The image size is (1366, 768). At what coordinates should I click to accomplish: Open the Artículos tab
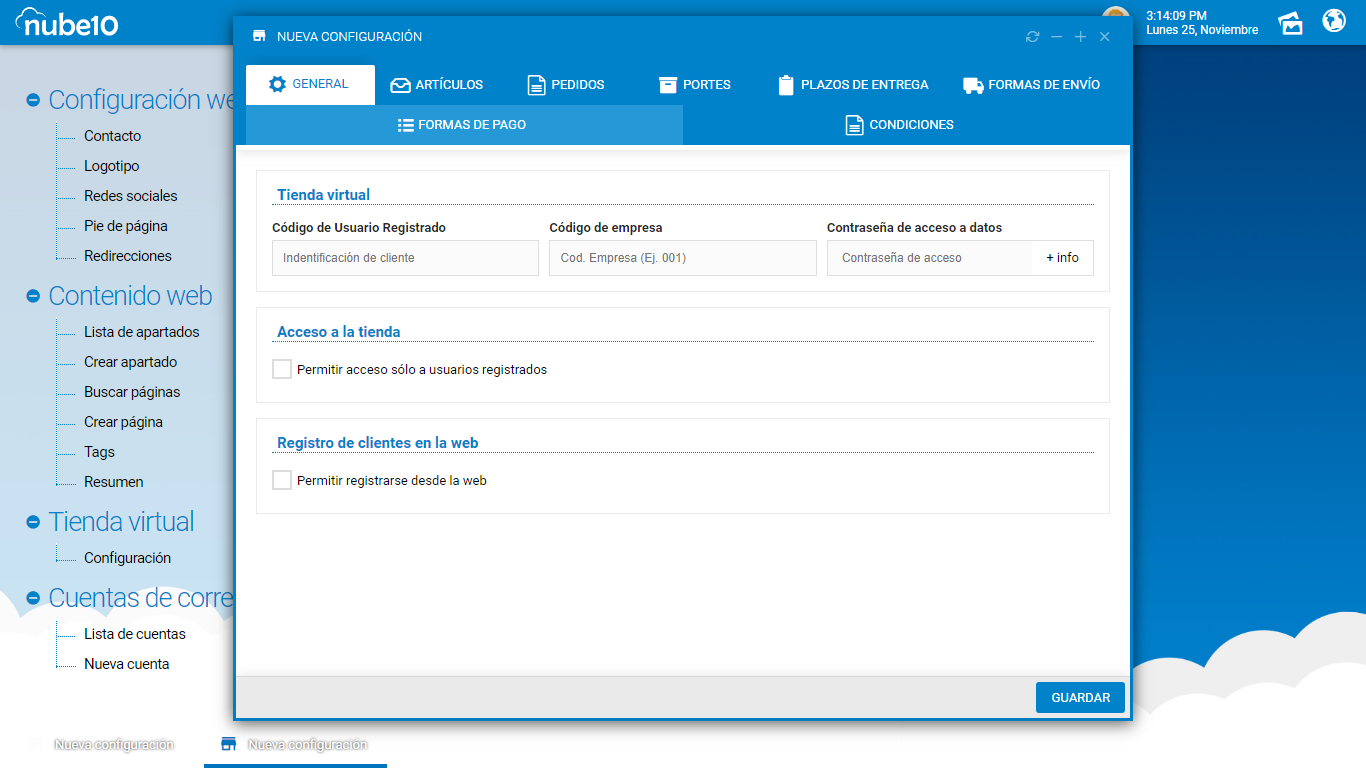[x=437, y=85]
